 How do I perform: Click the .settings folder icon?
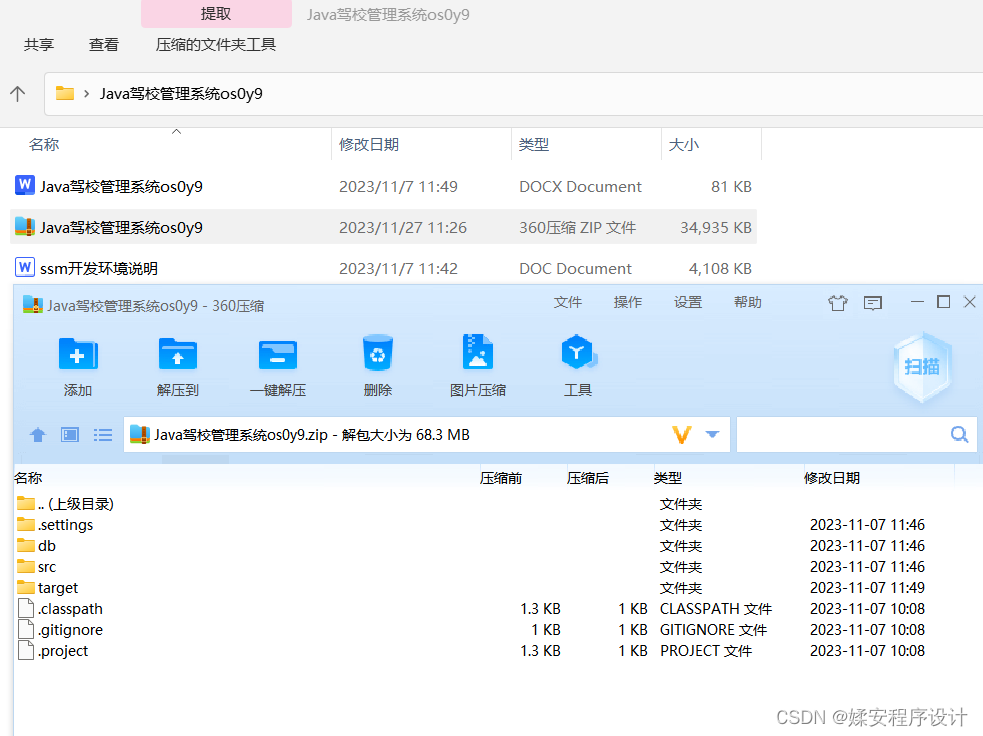[x=26, y=523]
